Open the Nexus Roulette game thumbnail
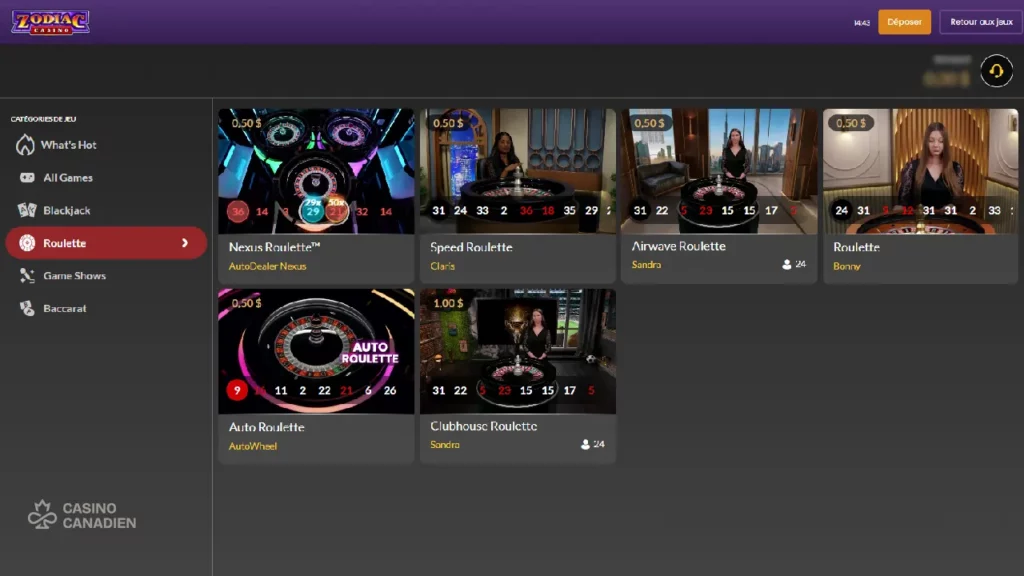This screenshot has height=576, width=1024. (x=316, y=171)
